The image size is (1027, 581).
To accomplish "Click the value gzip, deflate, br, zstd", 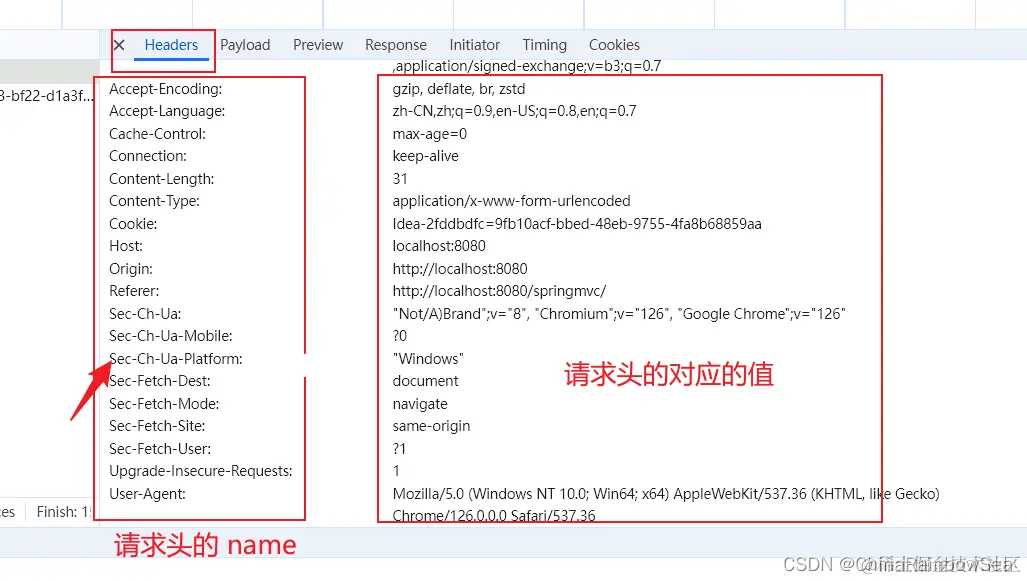I will coord(458,89).
